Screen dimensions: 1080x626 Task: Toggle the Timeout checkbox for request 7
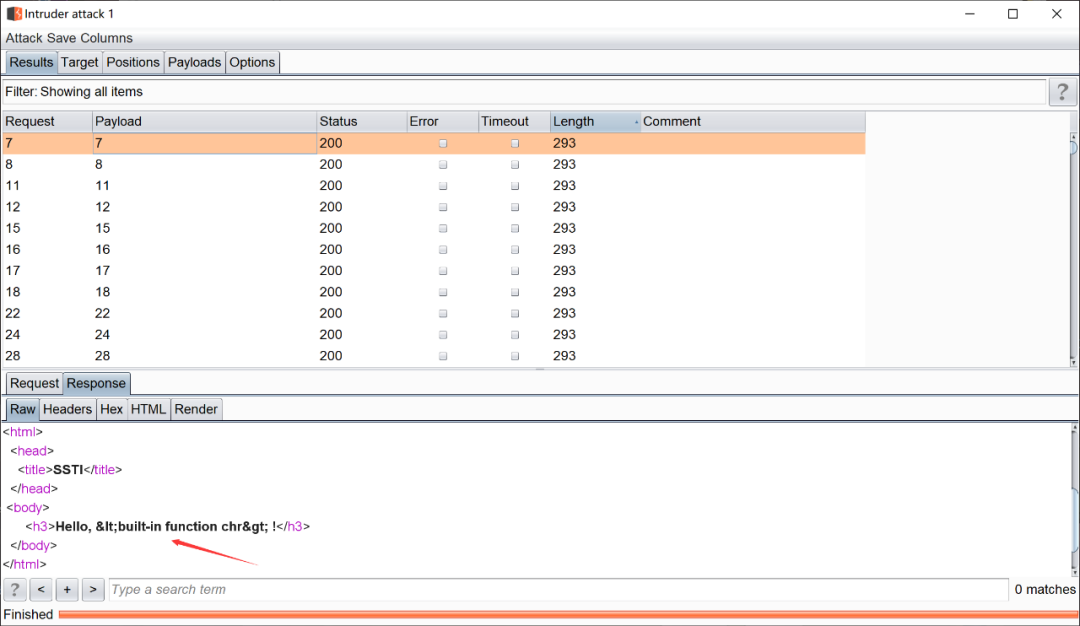[x=514, y=143]
